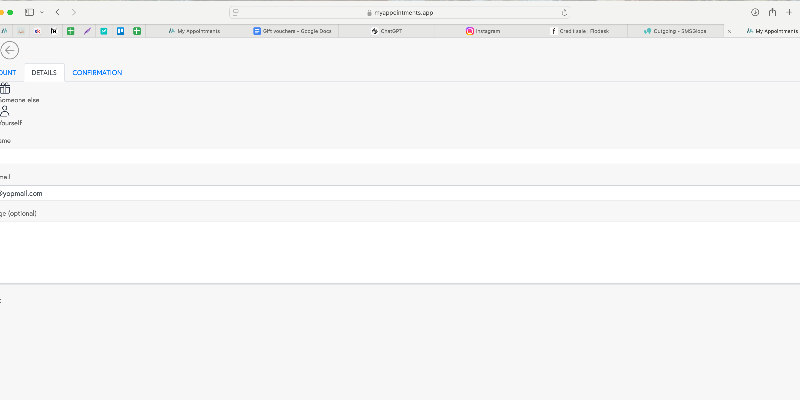Switch to the CONFIRMATION tab

point(97,73)
